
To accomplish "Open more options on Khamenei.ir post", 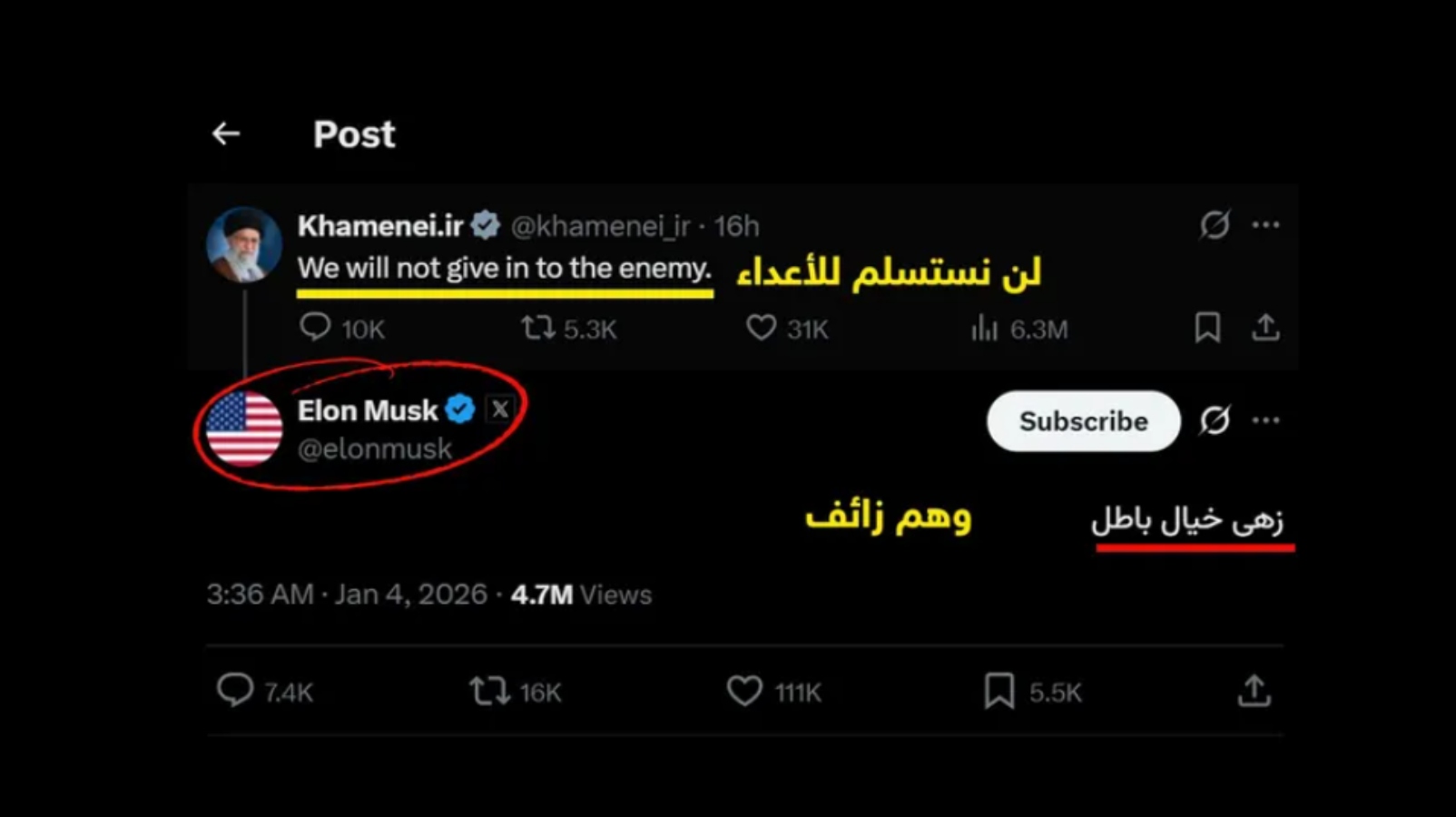I will tap(1265, 224).
